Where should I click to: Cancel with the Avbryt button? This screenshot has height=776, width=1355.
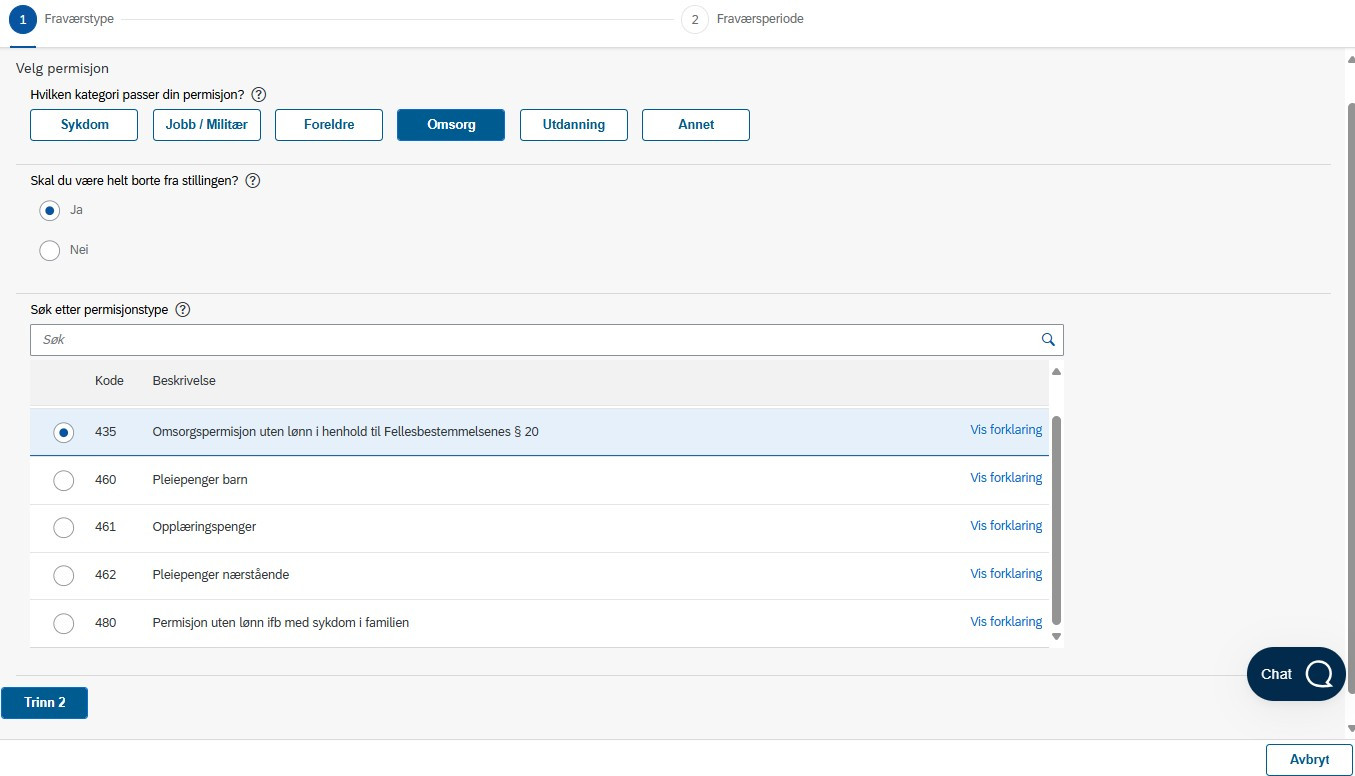(1309, 760)
